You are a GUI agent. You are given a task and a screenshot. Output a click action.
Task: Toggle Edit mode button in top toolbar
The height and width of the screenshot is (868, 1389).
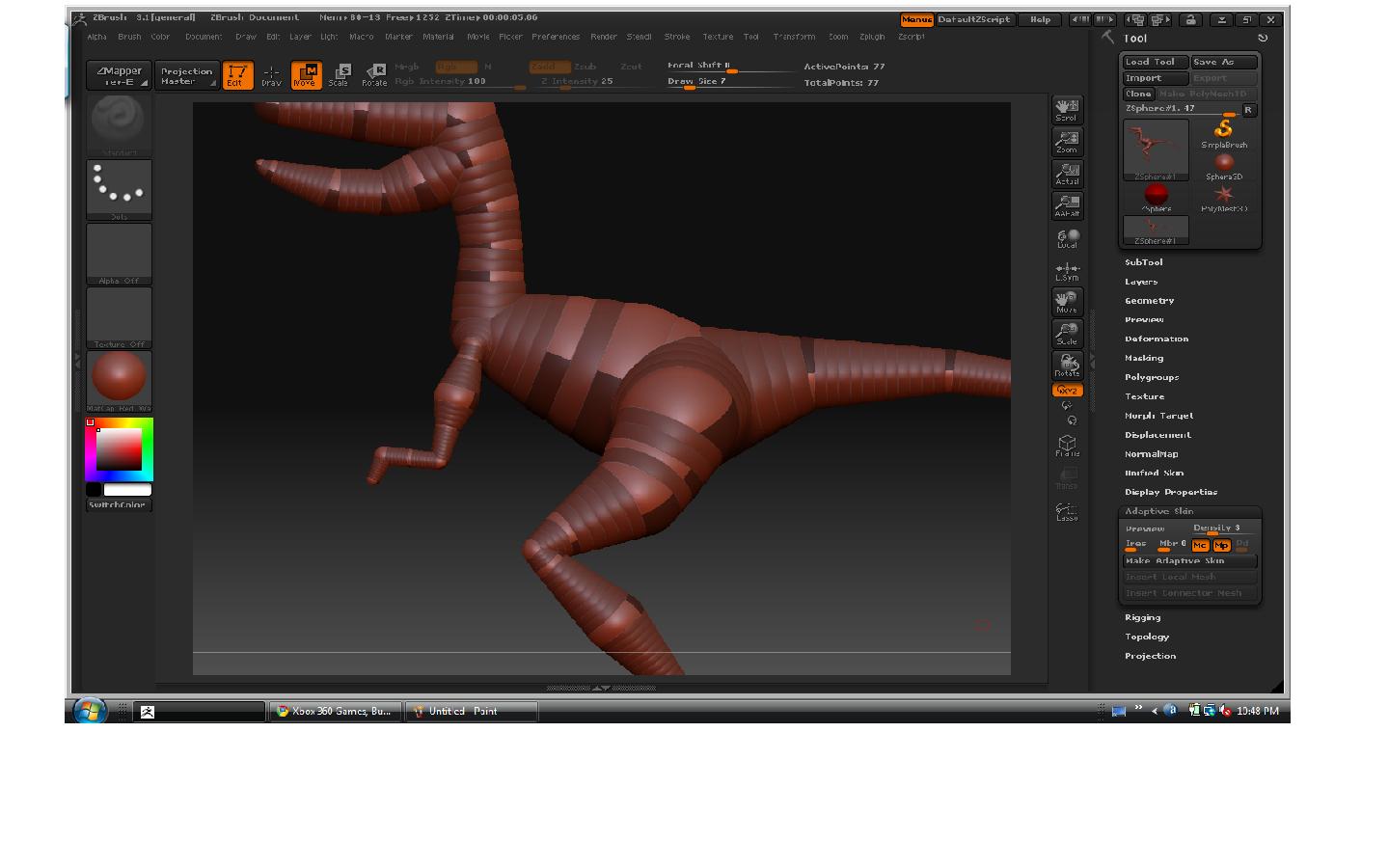(x=236, y=75)
